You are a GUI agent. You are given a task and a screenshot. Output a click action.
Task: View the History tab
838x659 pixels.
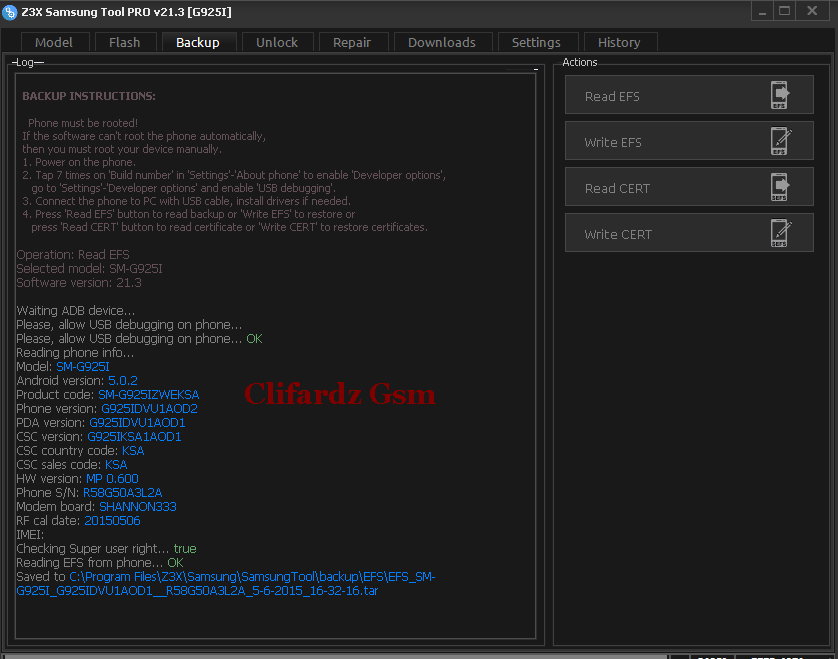point(619,42)
